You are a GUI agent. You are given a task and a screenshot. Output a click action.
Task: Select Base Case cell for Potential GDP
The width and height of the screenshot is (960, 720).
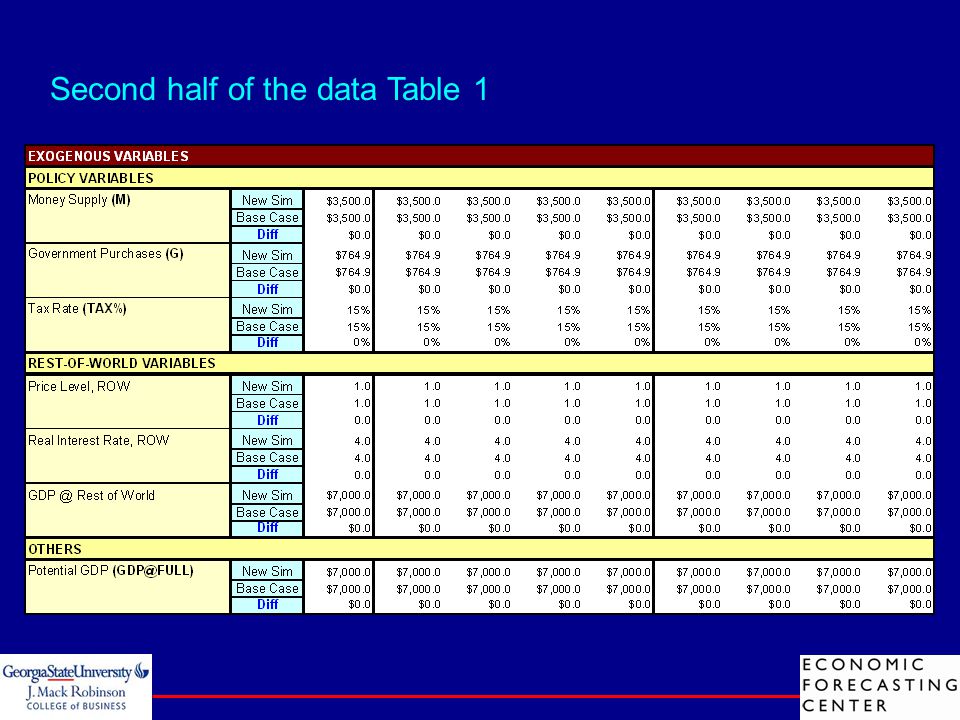(x=267, y=588)
